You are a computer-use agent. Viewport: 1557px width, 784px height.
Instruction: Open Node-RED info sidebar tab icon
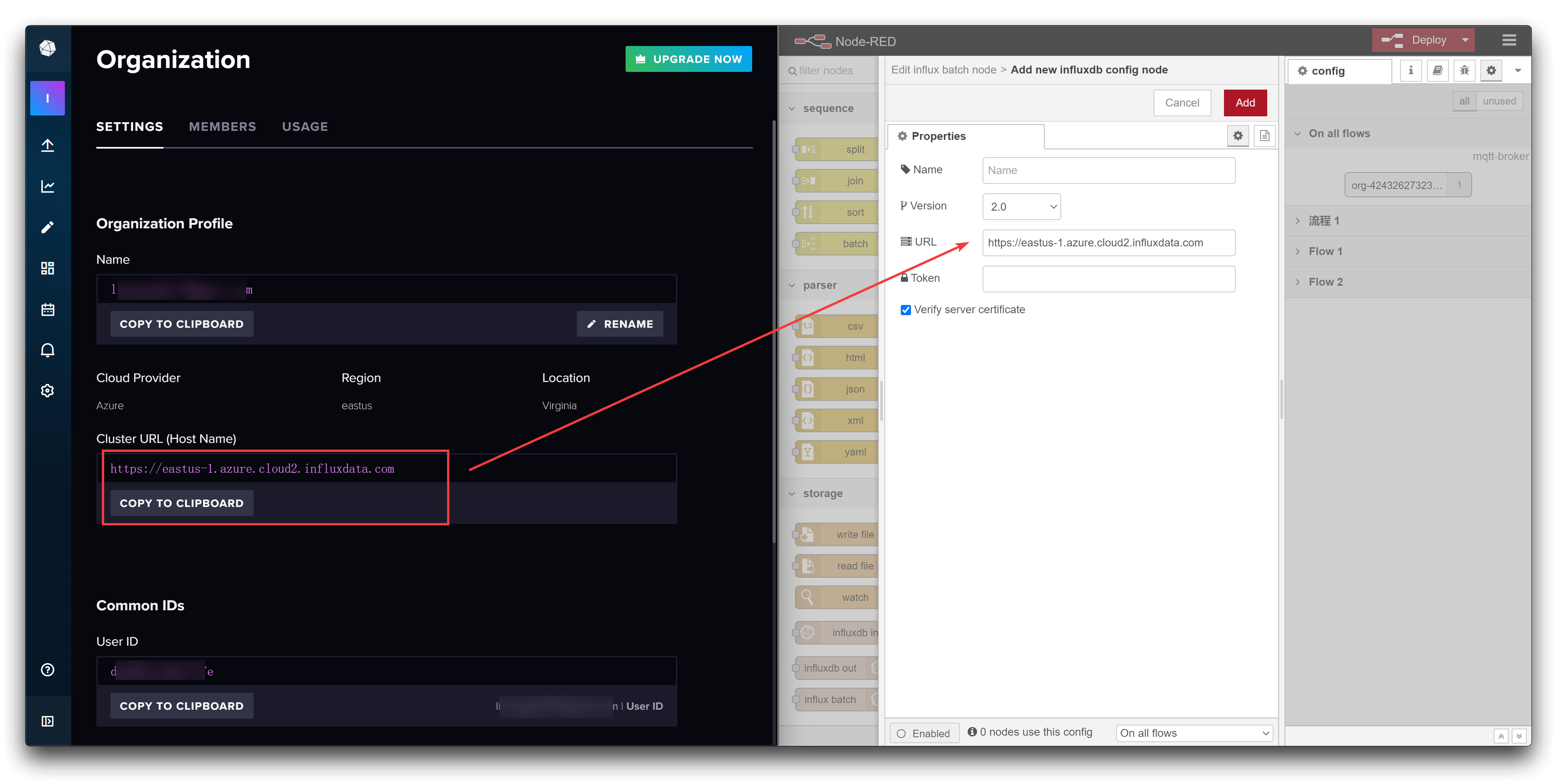[1411, 71]
